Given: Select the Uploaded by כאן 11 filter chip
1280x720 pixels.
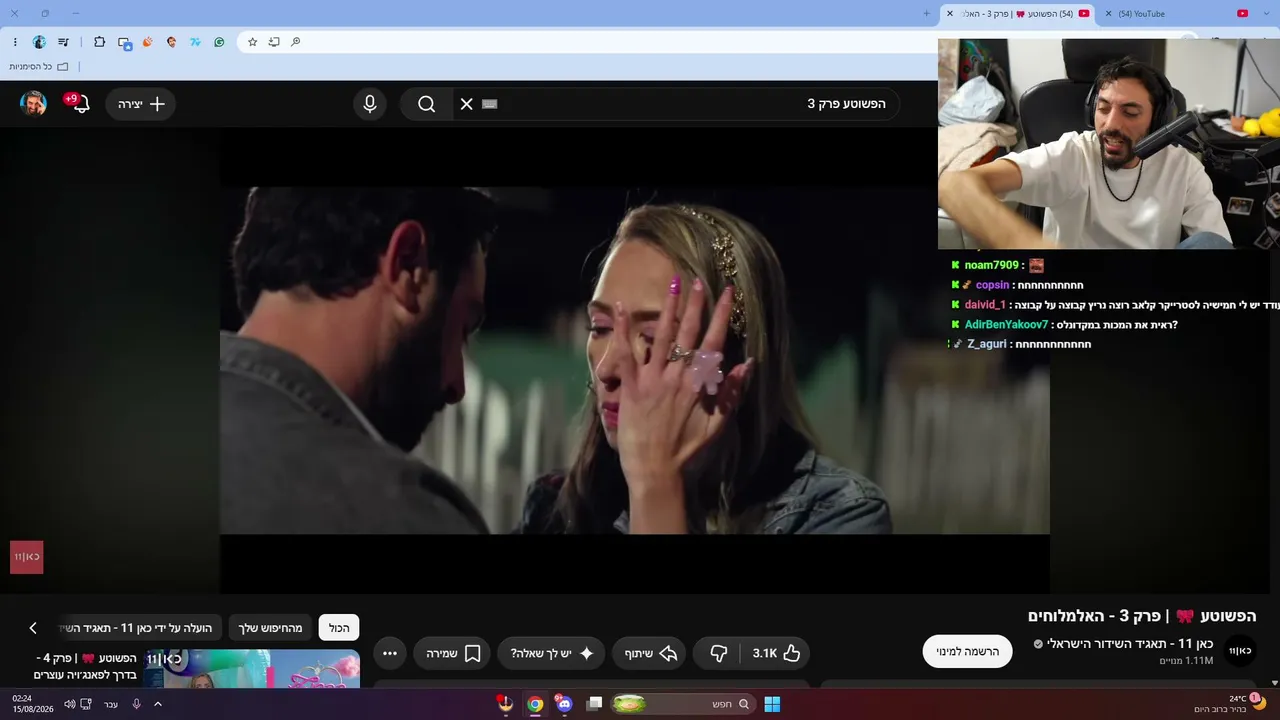Looking at the screenshot, I should [x=140, y=628].
